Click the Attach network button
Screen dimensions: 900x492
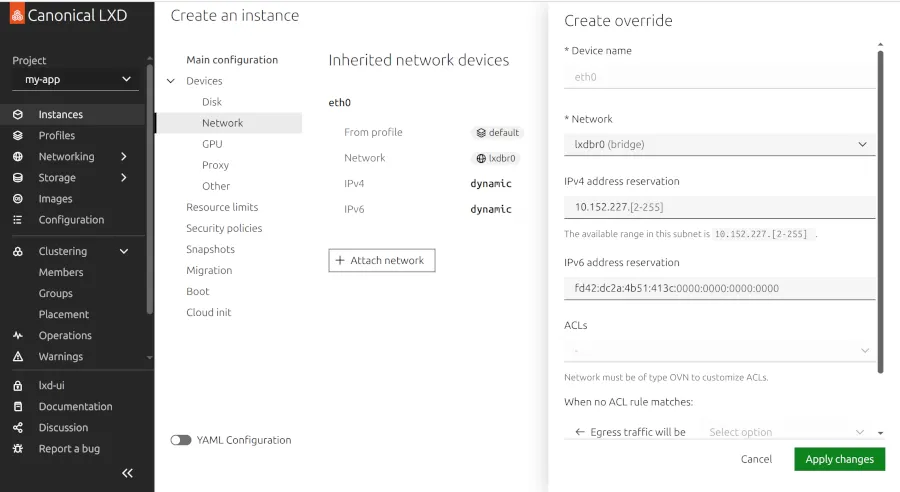381,260
